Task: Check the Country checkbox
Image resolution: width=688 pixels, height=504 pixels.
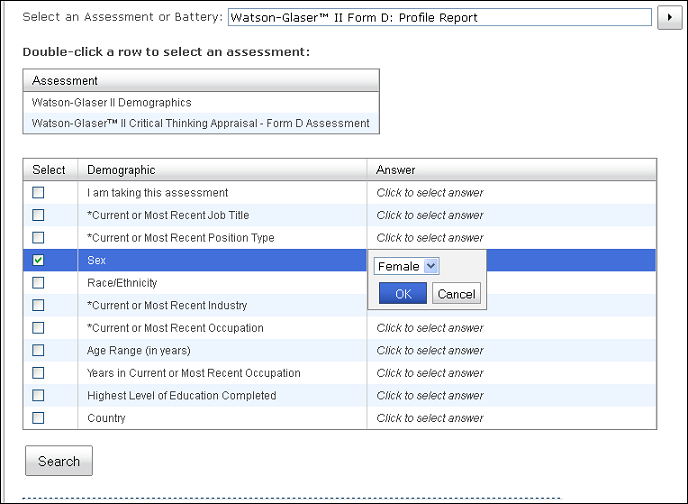Action: [x=38, y=418]
